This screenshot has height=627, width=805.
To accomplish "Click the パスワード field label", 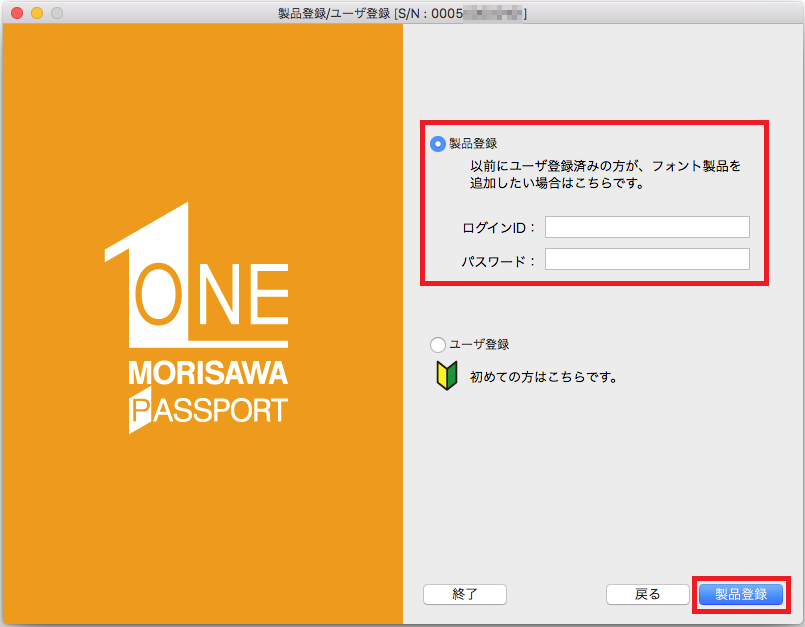I will click(498, 261).
